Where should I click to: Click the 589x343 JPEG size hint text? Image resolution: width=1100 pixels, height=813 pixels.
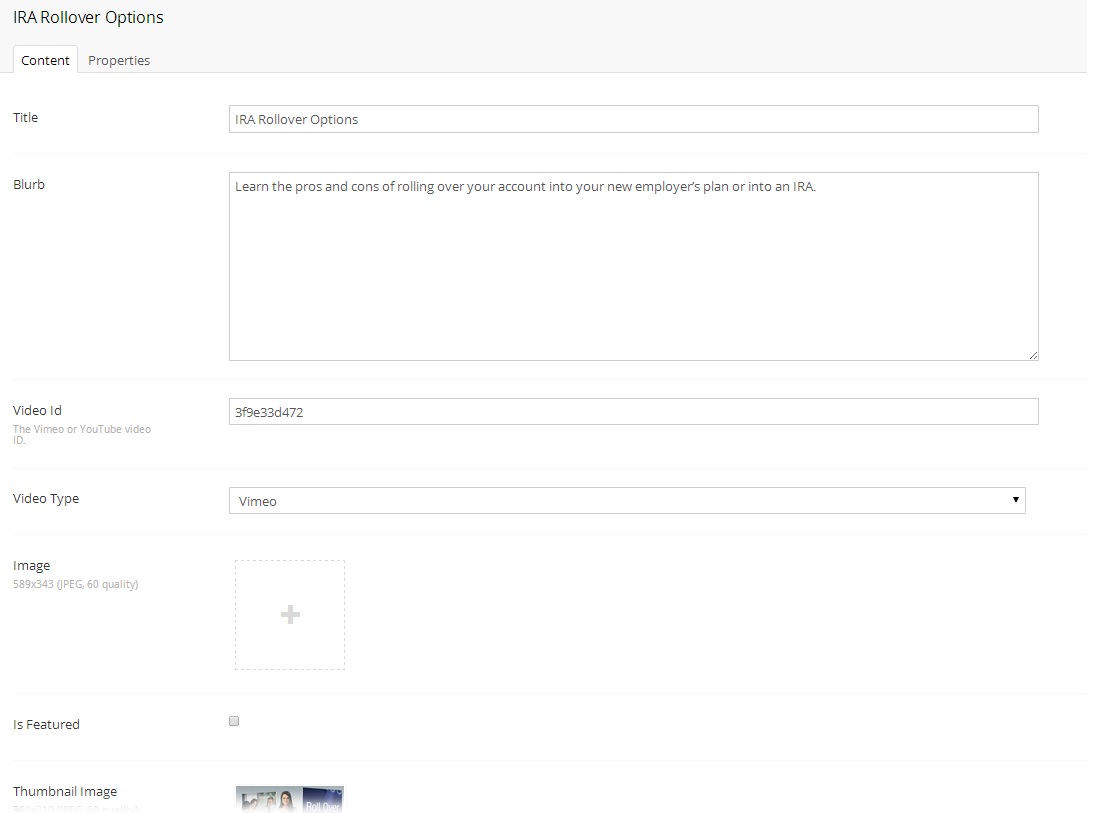pyautogui.click(x=75, y=584)
